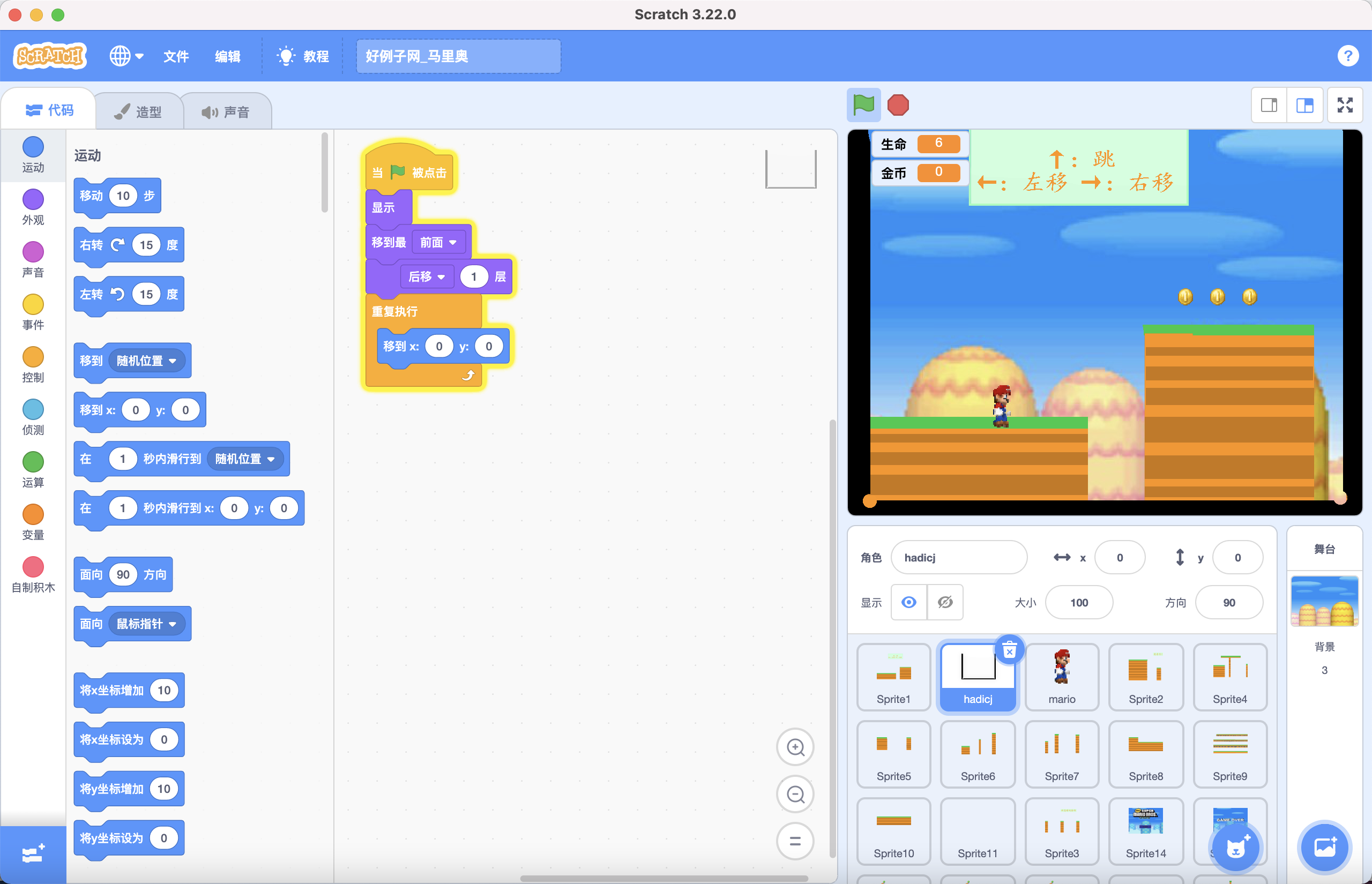
Task: Select the 声音 sound category
Action: (33, 259)
